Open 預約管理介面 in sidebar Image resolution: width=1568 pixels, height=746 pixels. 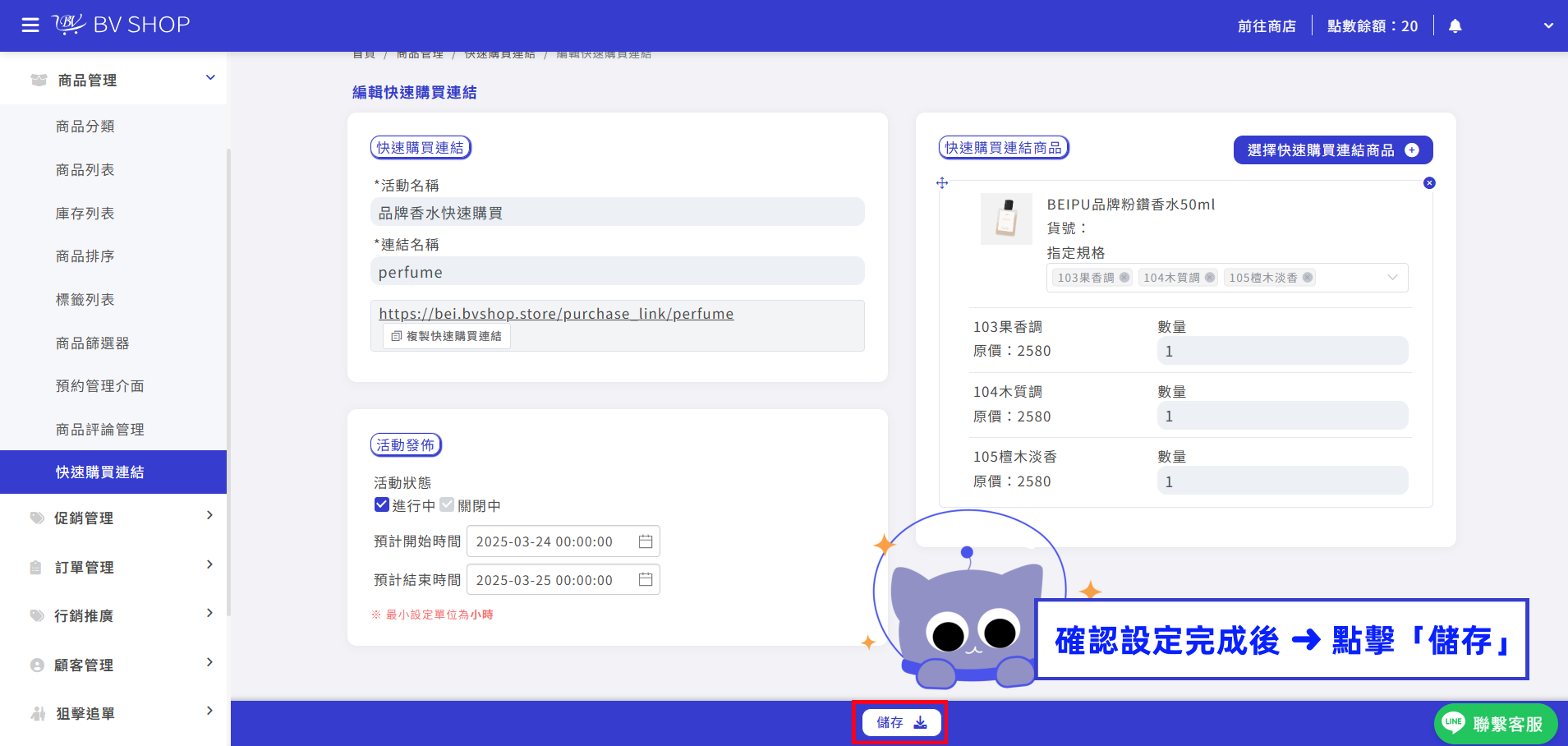[99, 386]
